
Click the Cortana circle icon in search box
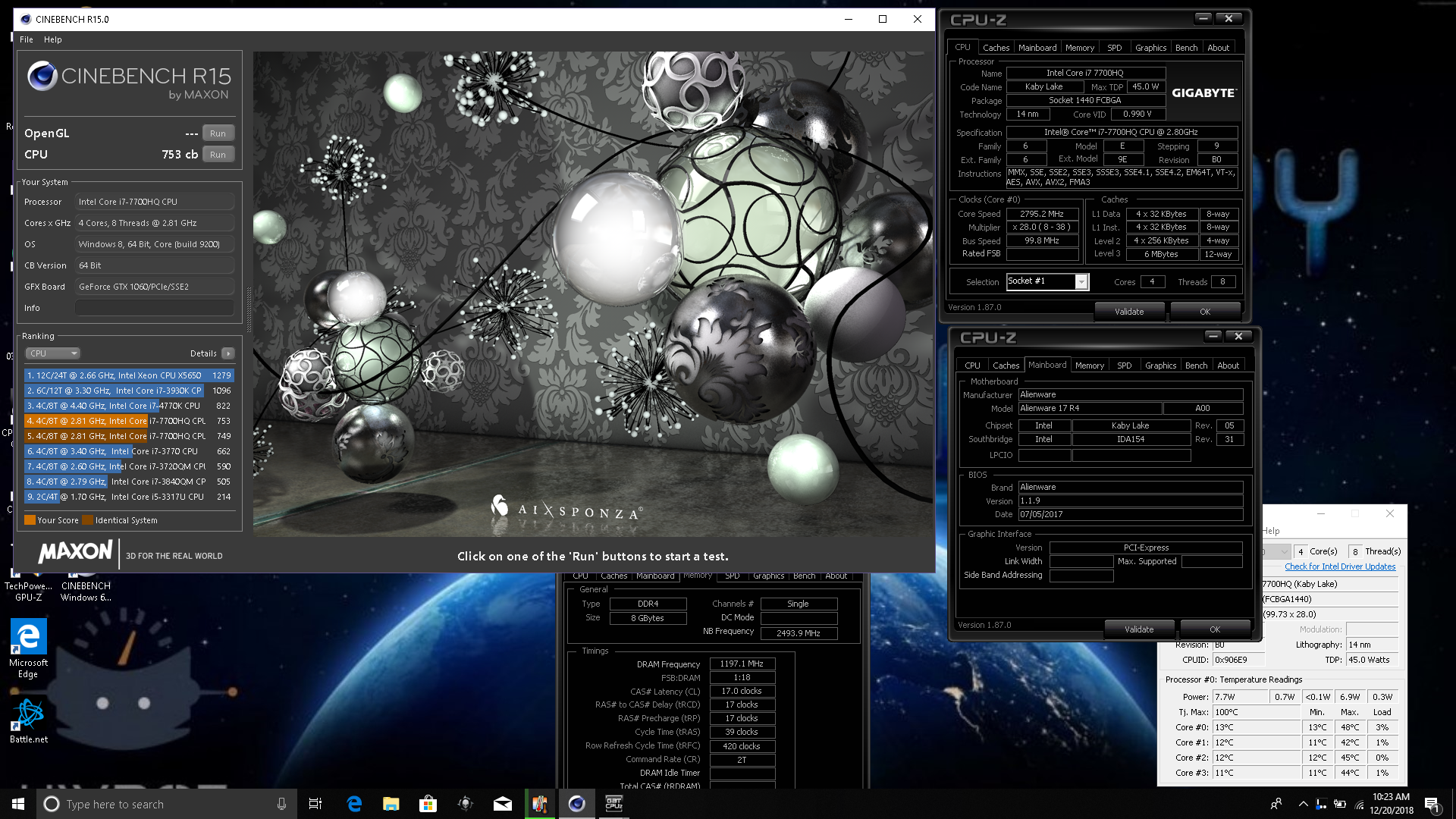click(52, 804)
